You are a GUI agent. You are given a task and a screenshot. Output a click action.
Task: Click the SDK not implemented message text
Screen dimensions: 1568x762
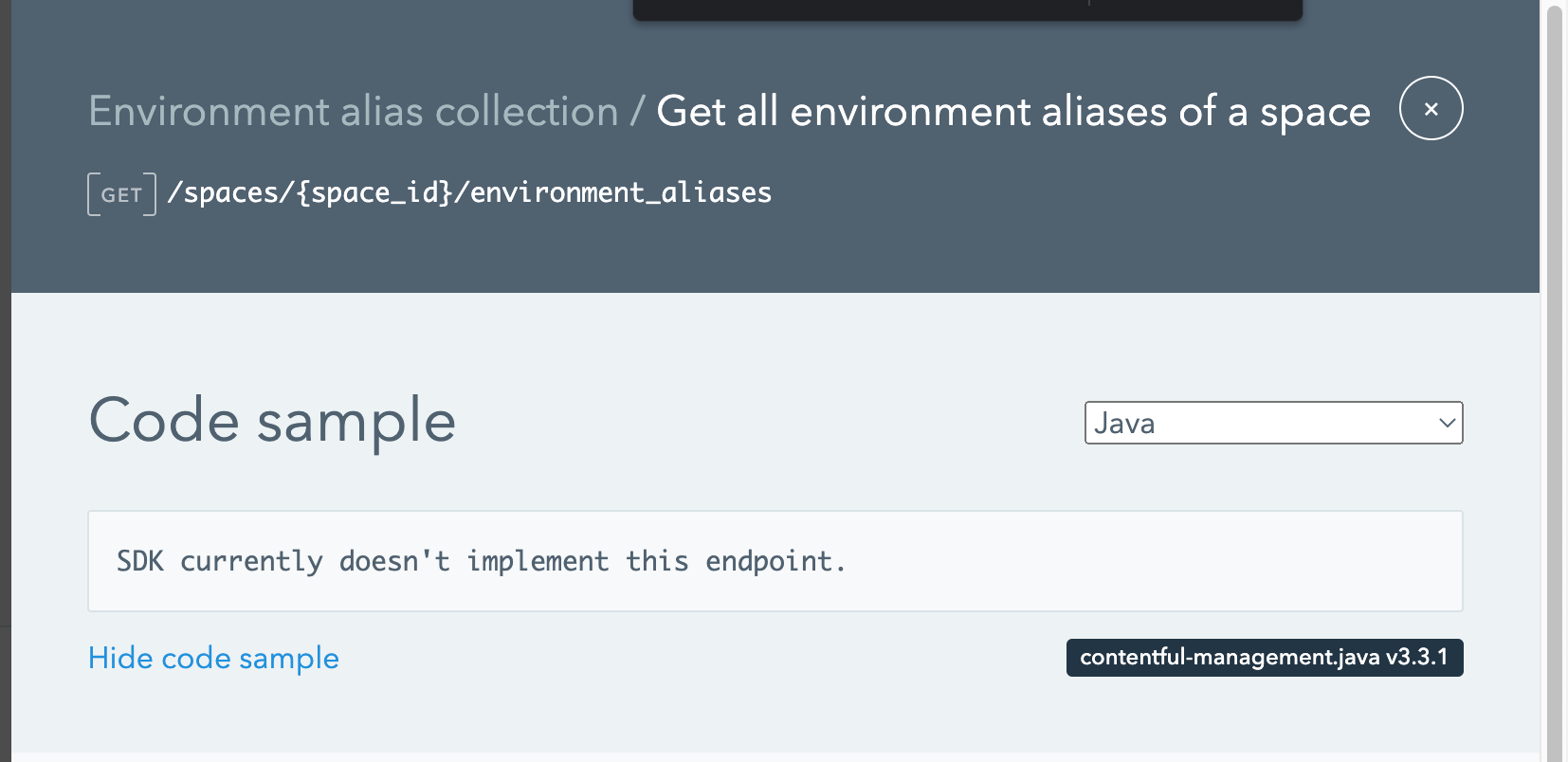click(x=481, y=561)
